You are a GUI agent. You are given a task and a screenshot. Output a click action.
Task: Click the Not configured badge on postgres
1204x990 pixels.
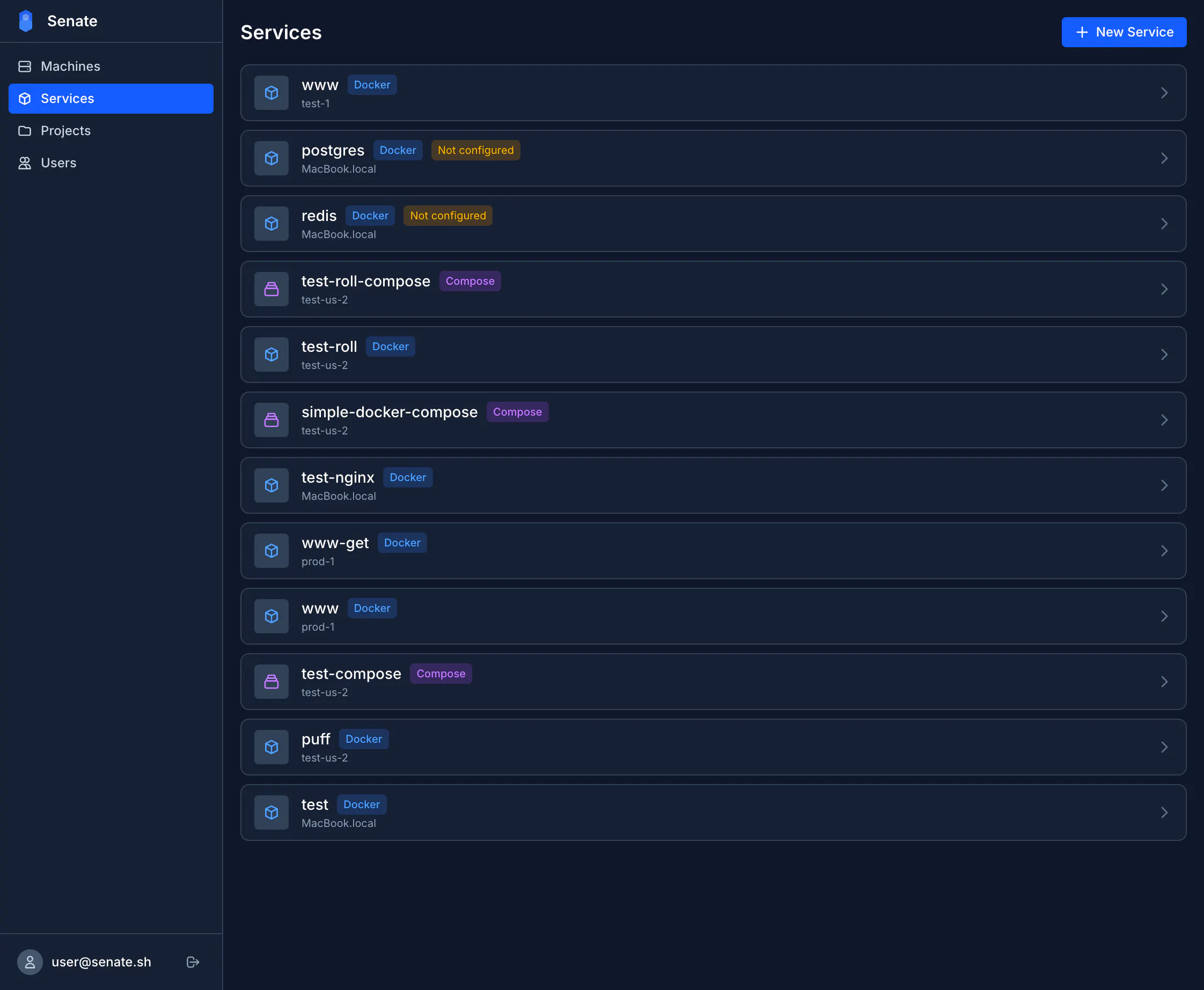[475, 150]
